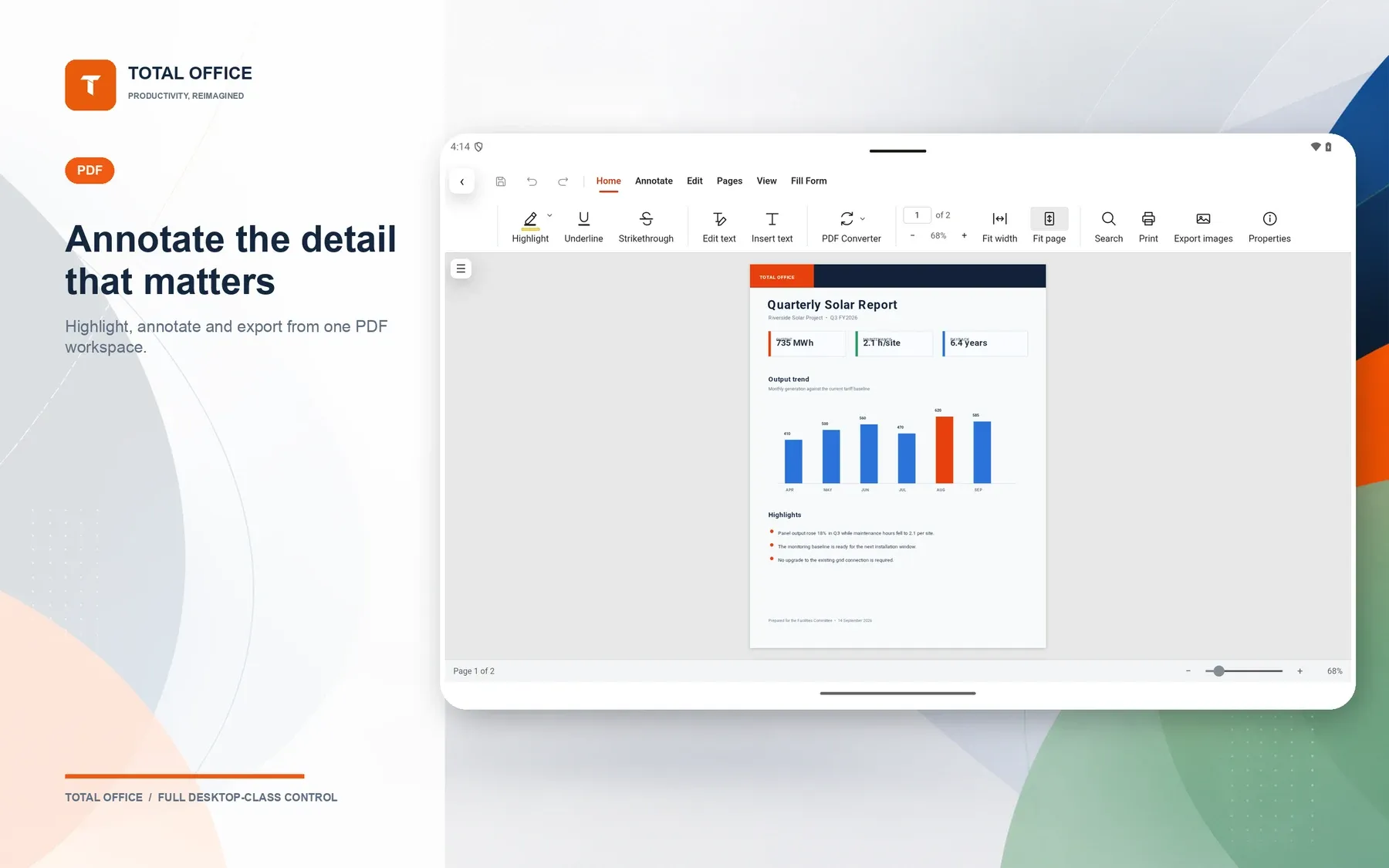Decrease zoom with the toolbar minus
The height and width of the screenshot is (868, 1389).
[x=912, y=235]
